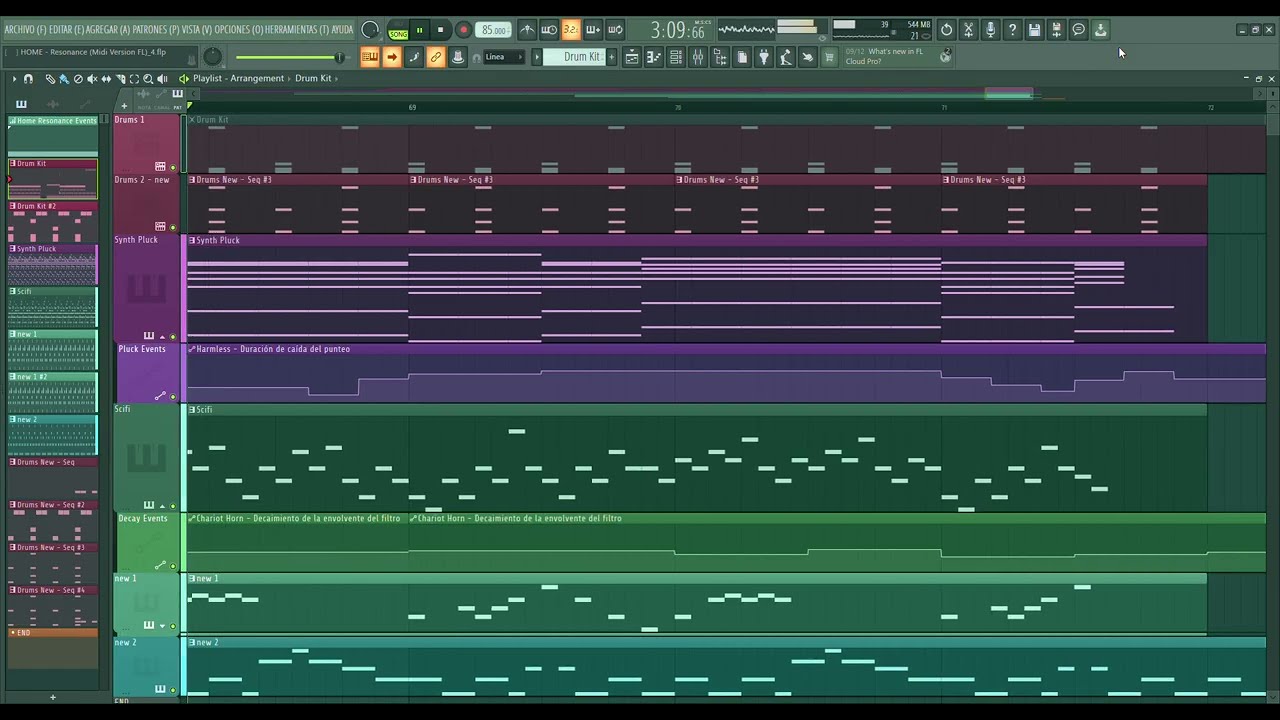
Task: Open the Browser icon in toolbar
Action: (x=720, y=57)
